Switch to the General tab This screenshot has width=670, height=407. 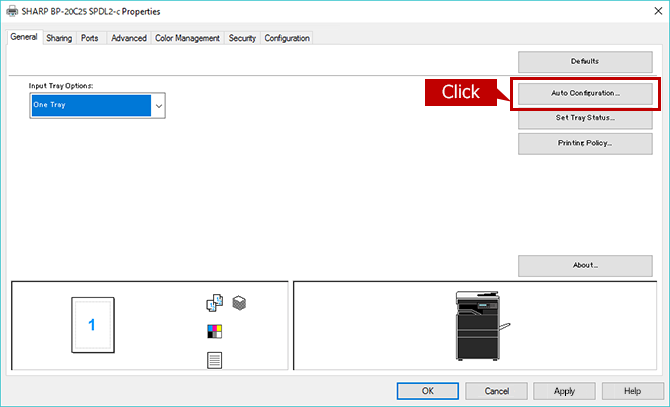click(x=24, y=37)
